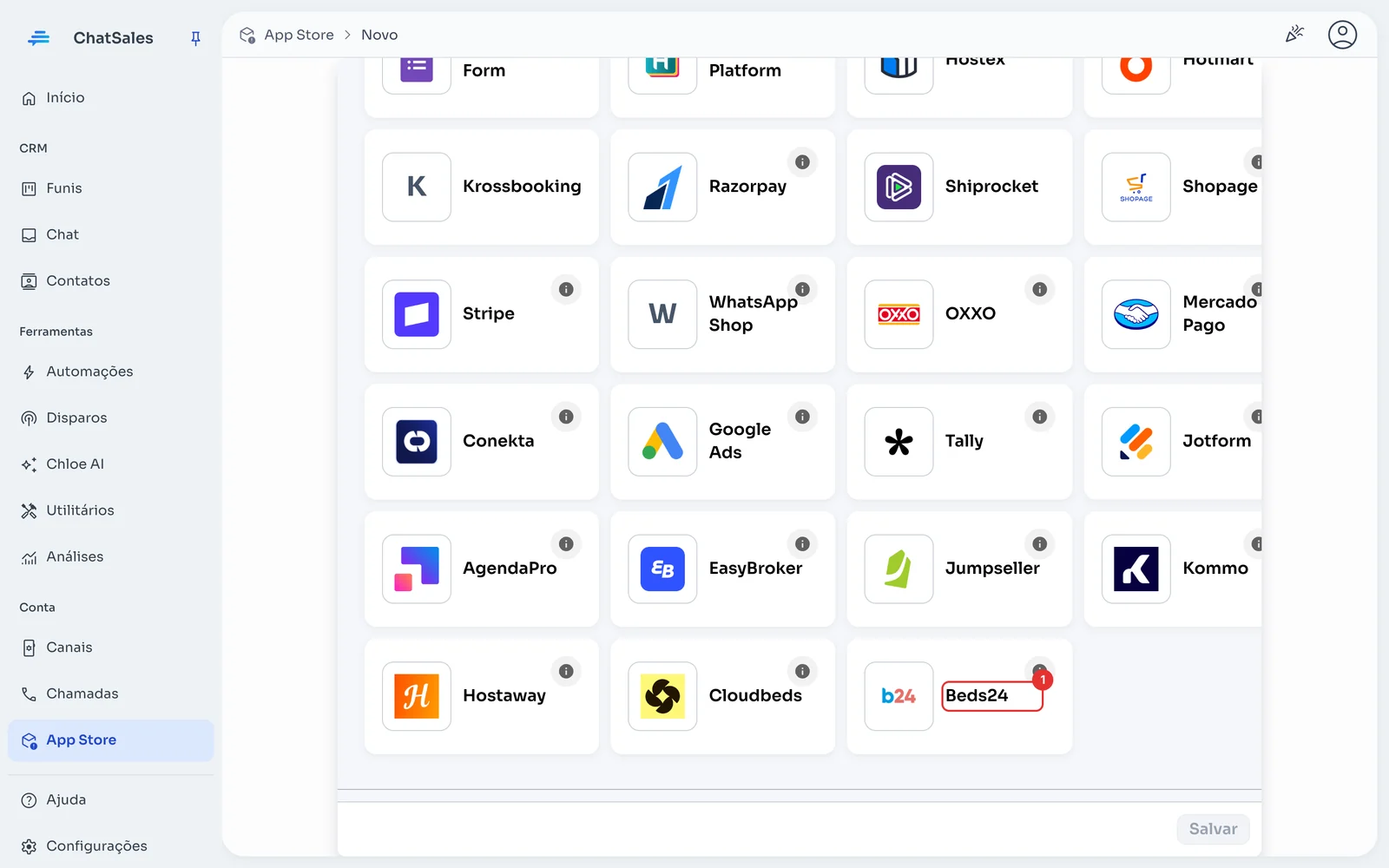Select the Razorpay logo icon
Screen dimensions: 1389x868
pyautogui.click(x=662, y=187)
